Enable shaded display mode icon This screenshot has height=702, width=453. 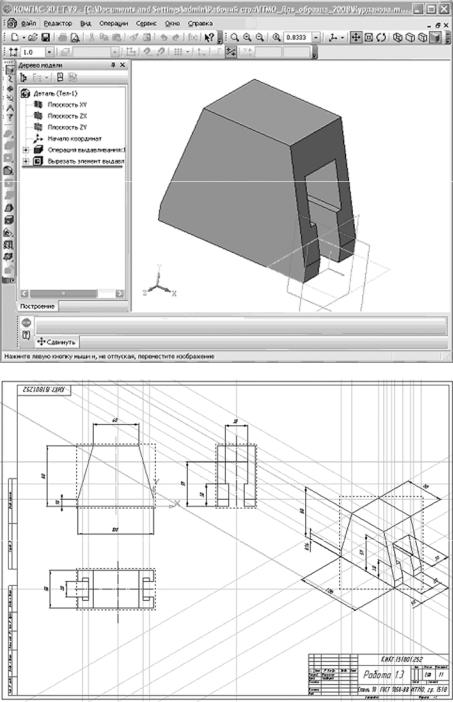[435, 38]
